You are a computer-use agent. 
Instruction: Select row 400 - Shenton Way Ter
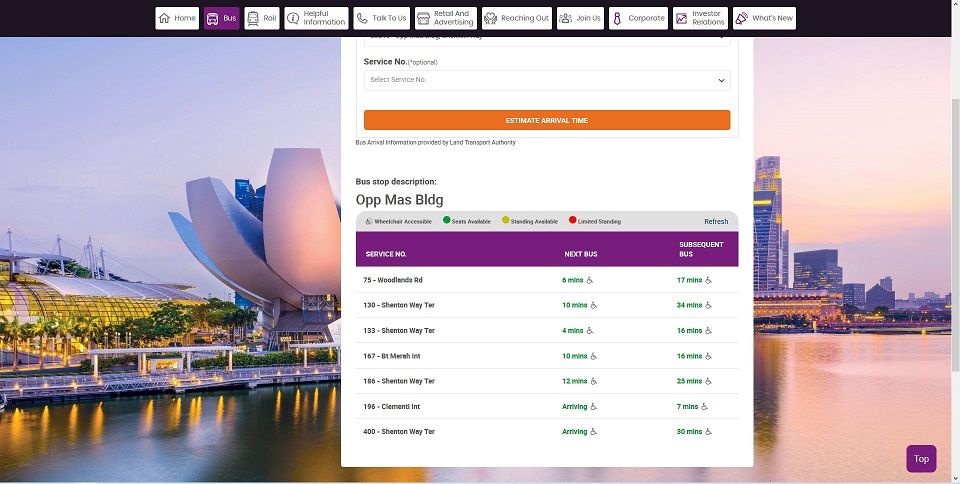547,431
